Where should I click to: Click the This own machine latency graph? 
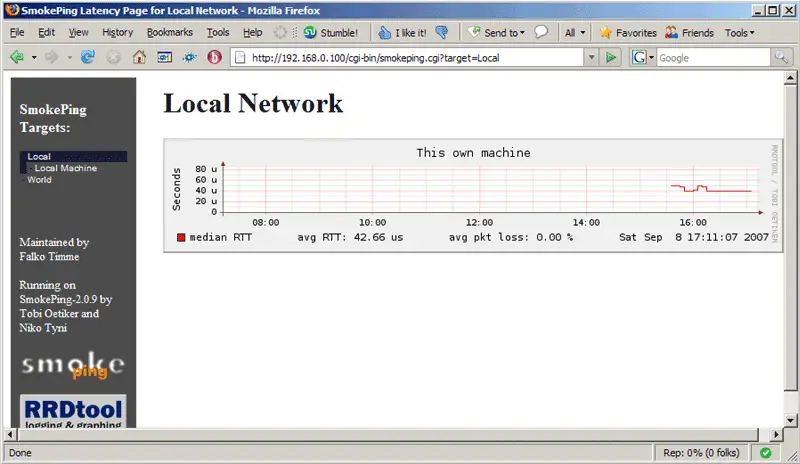tap(473, 195)
